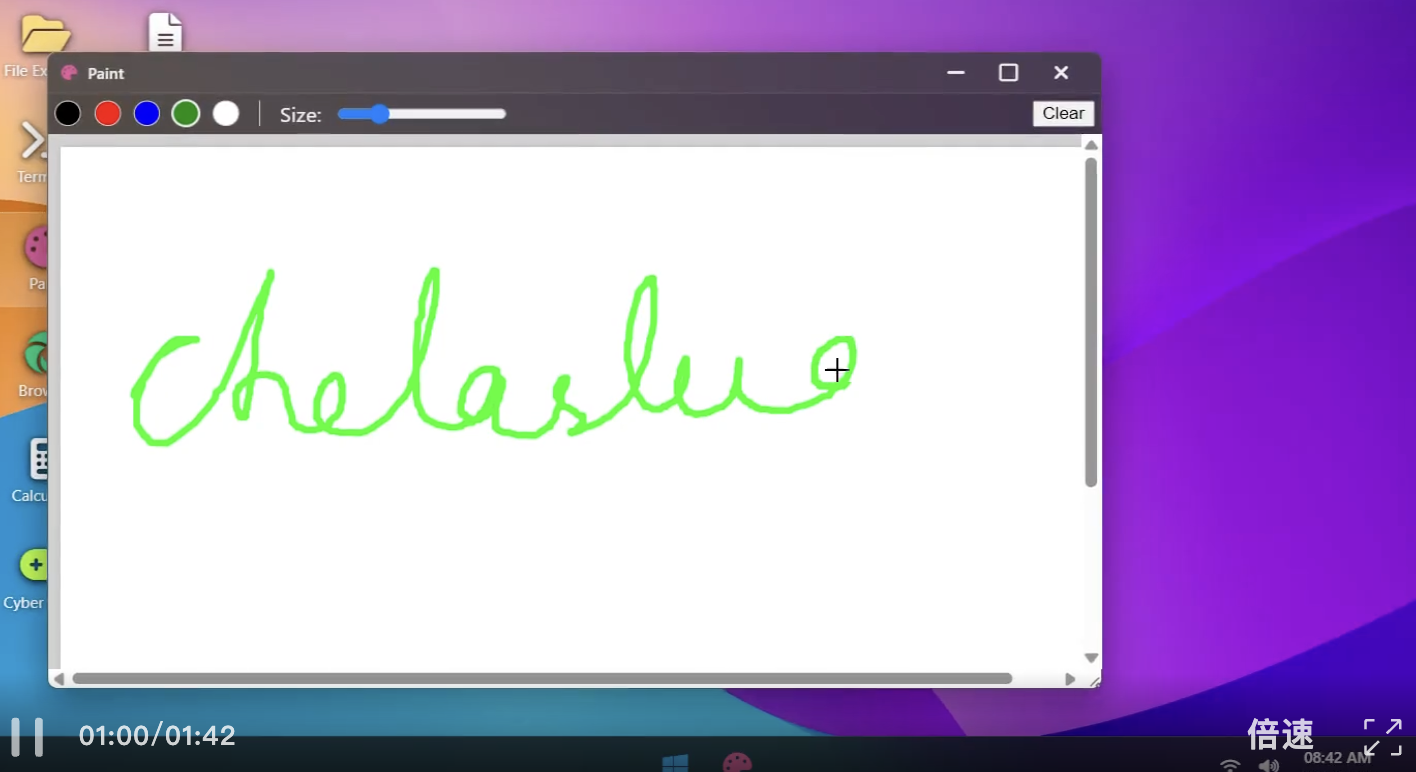Click the horizontal scrollbar right arrow

click(x=1070, y=679)
